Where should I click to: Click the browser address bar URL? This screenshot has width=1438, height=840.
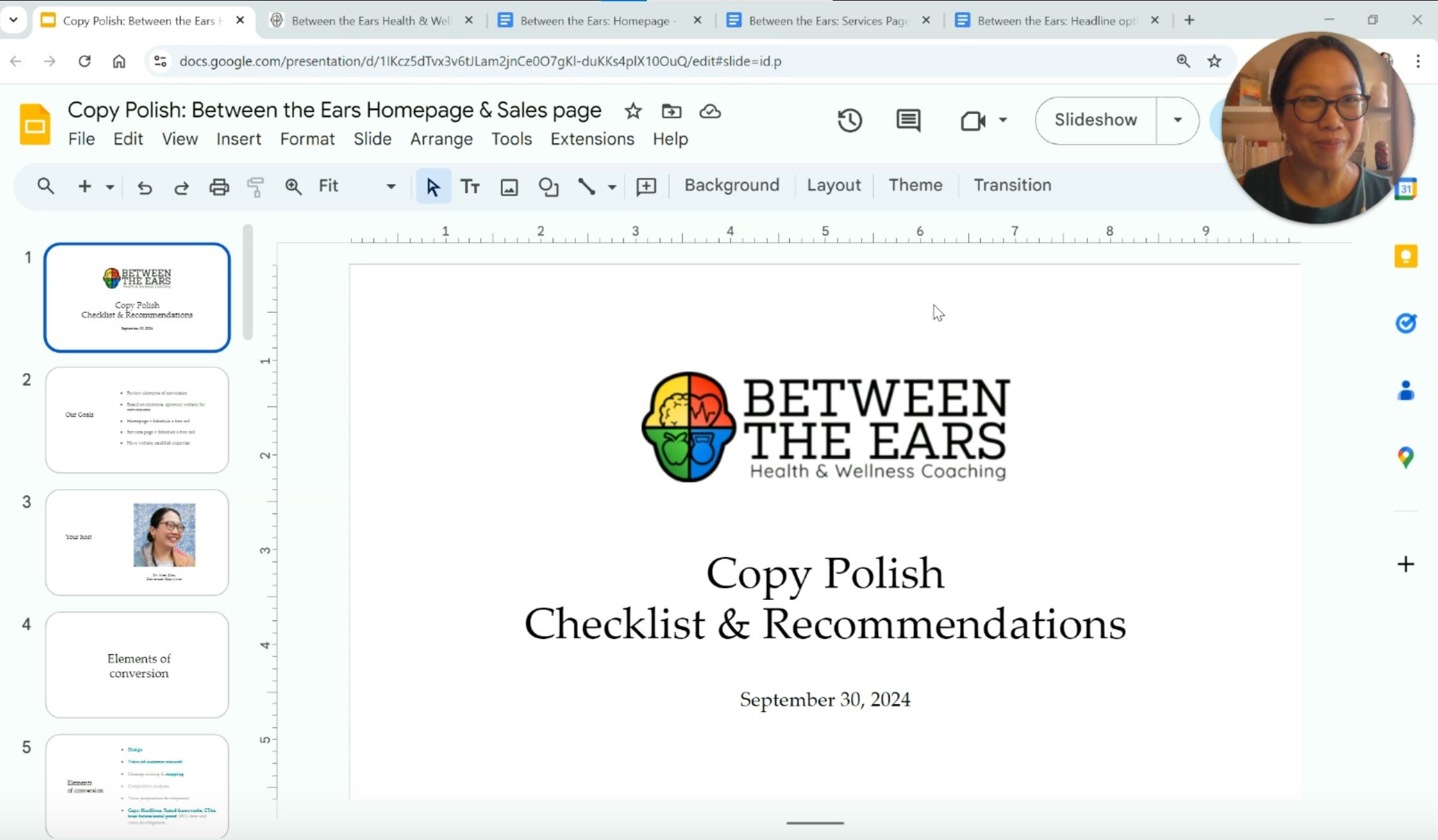480,61
